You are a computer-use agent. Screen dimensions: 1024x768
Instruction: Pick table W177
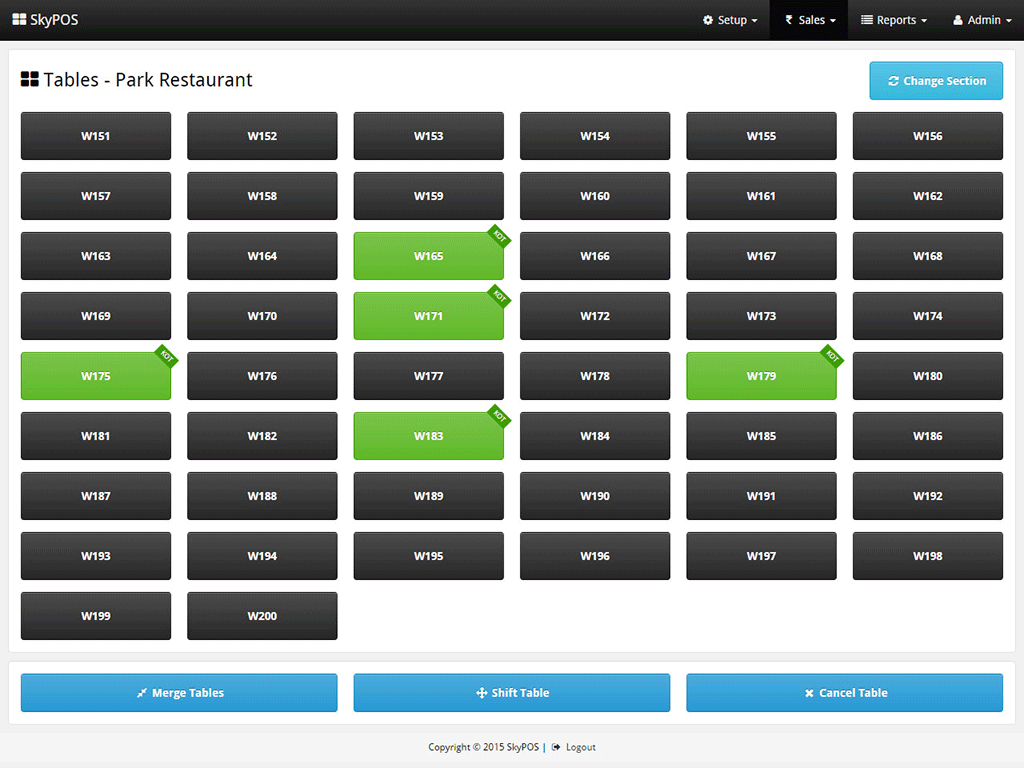pyautogui.click(x=428, y=376)
